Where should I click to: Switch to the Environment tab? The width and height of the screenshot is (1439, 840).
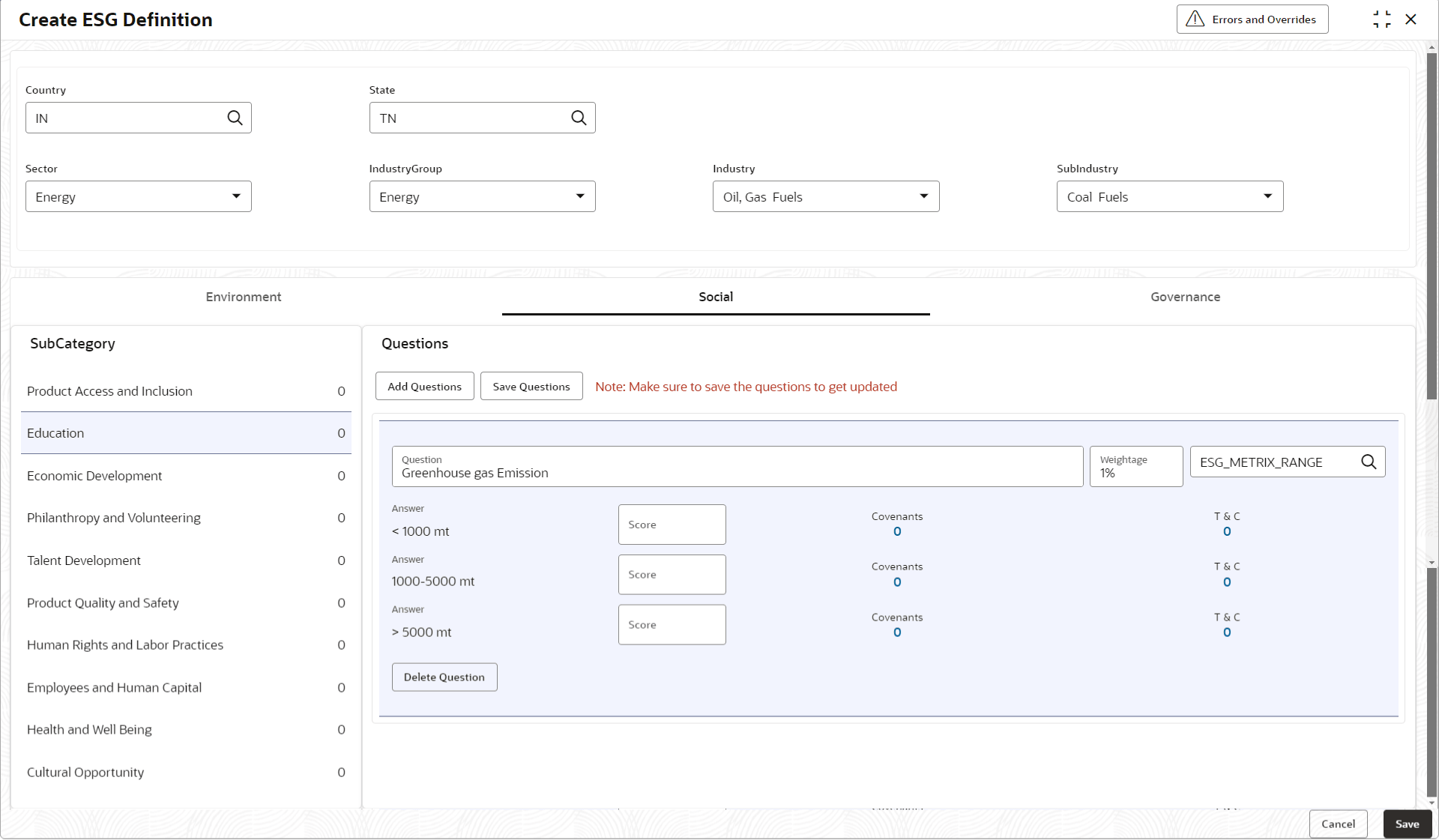tap(244, 297)
